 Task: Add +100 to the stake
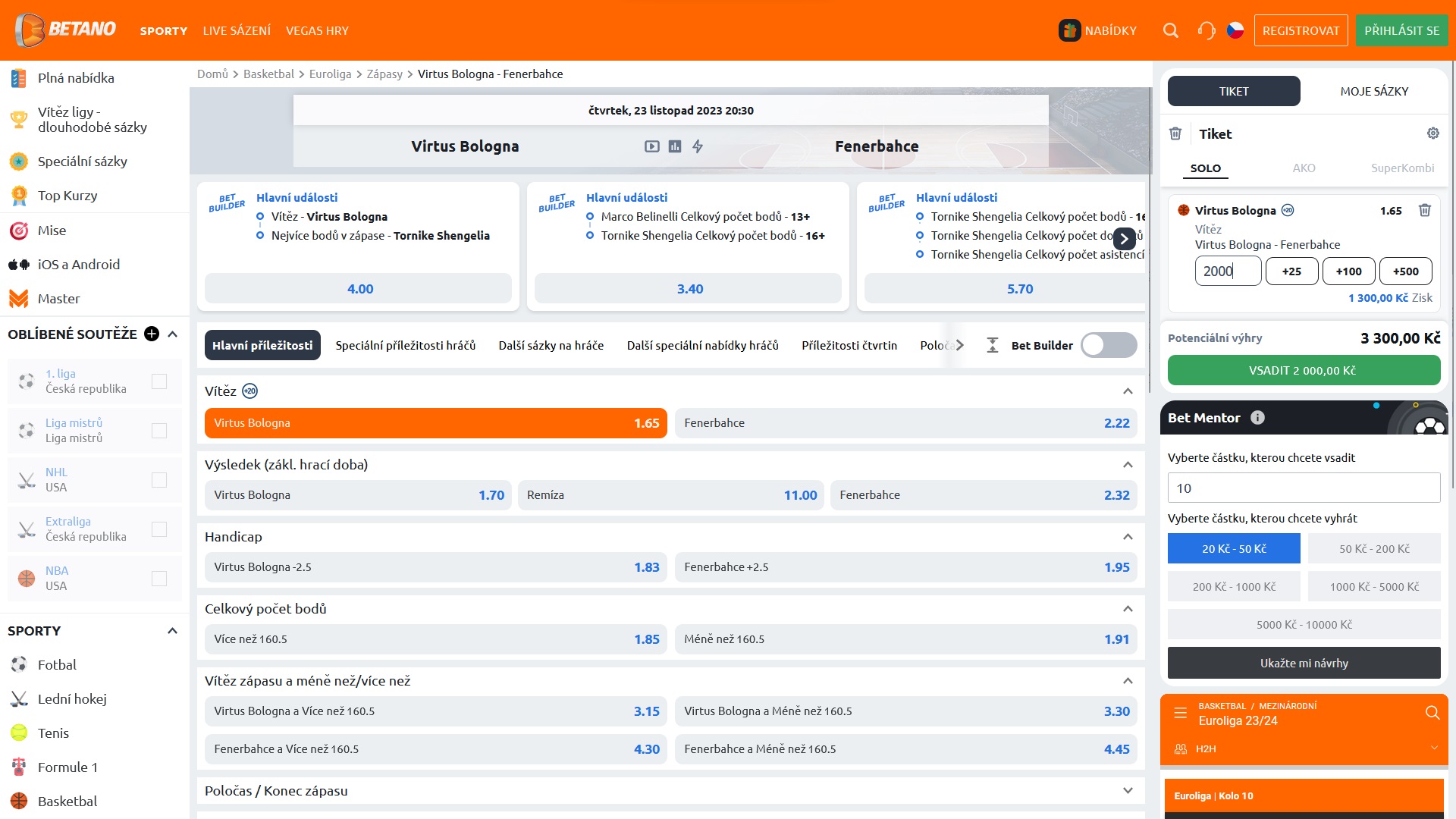[1349, 271]
